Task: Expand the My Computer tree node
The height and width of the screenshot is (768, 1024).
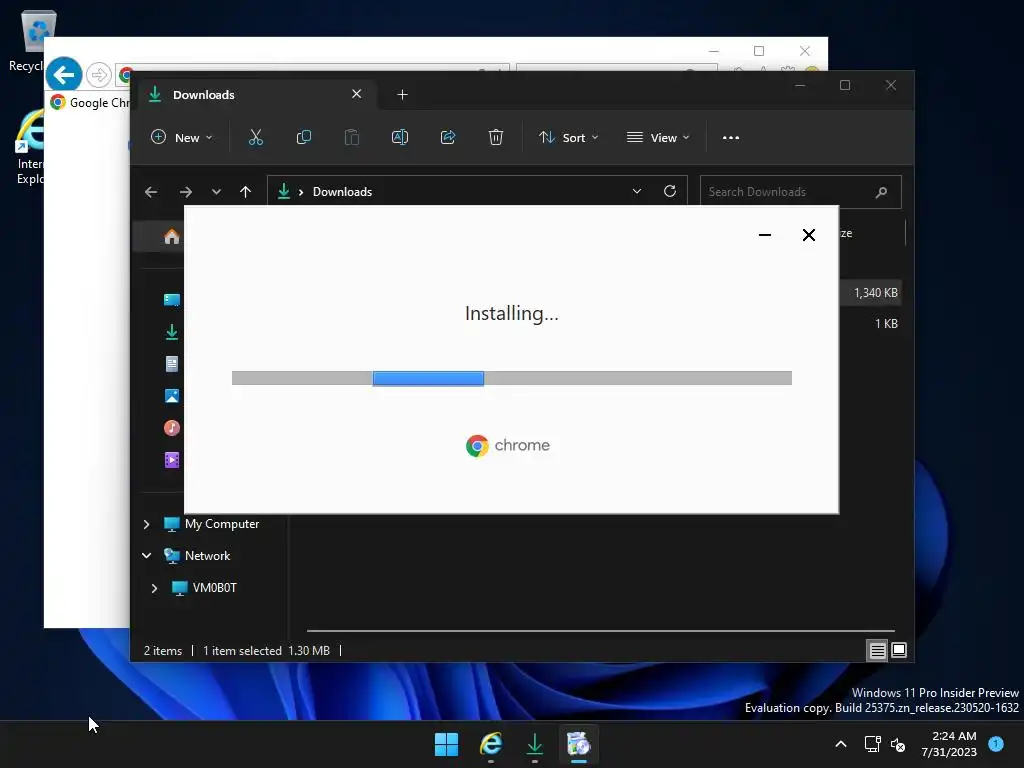Action: coord(146,524)
